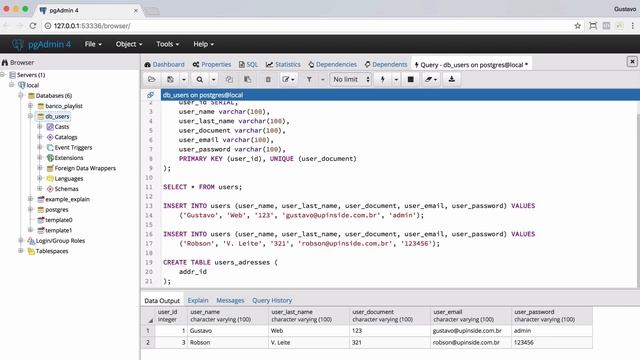
Task: Click the user_email column header
Action: (470, 316)
